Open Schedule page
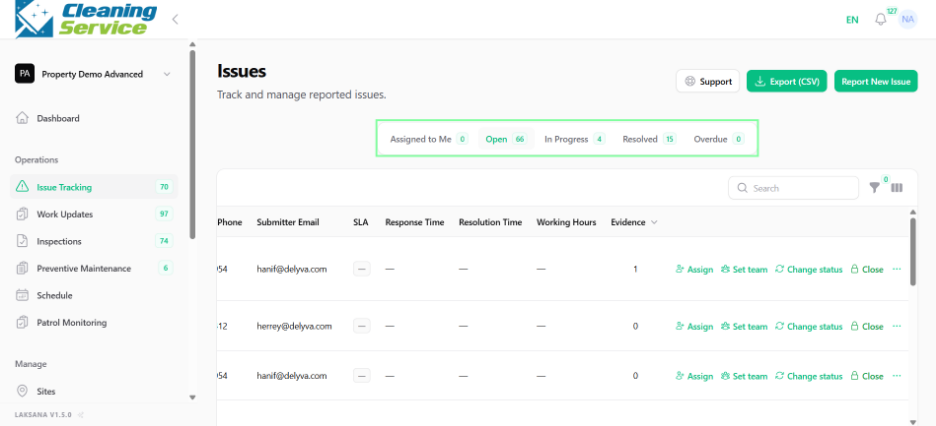The height and width of the screenshot is (426, 936). pyautogui.click(x=54, y=295)
